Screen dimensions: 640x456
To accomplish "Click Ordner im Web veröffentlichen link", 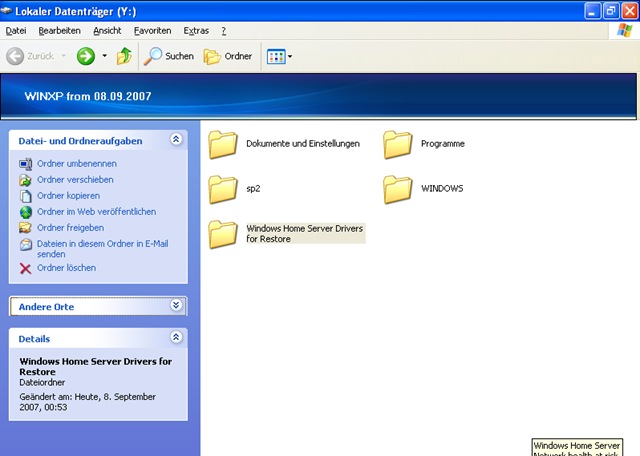I will 96,211.
